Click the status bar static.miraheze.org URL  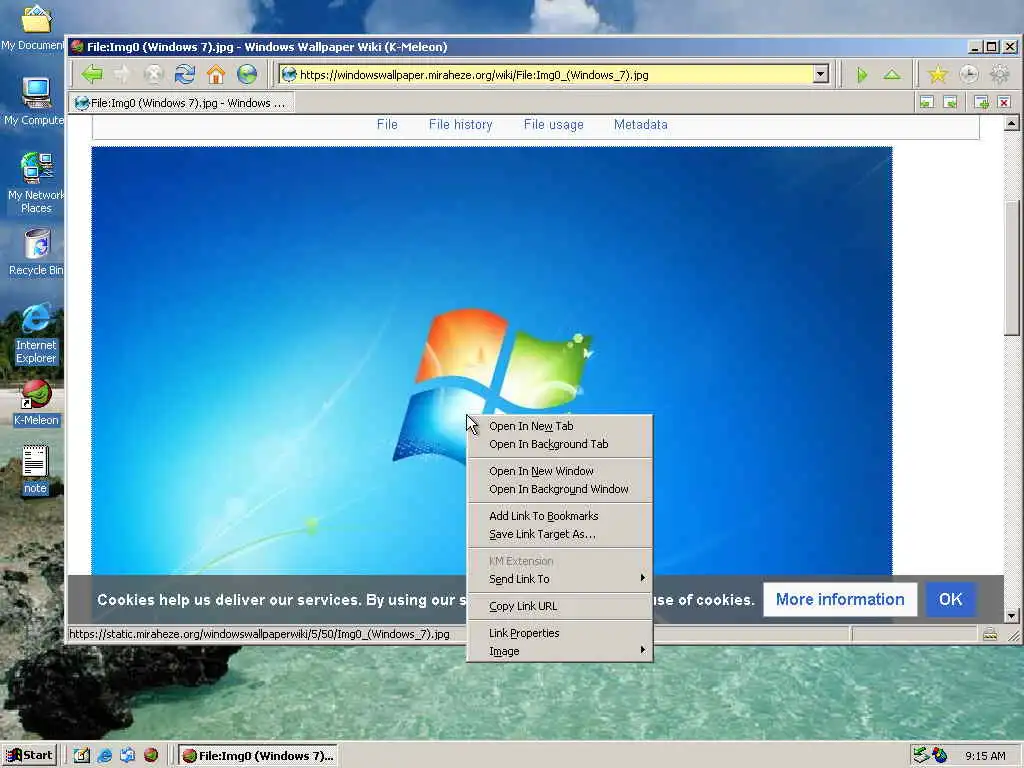[259, 634]
